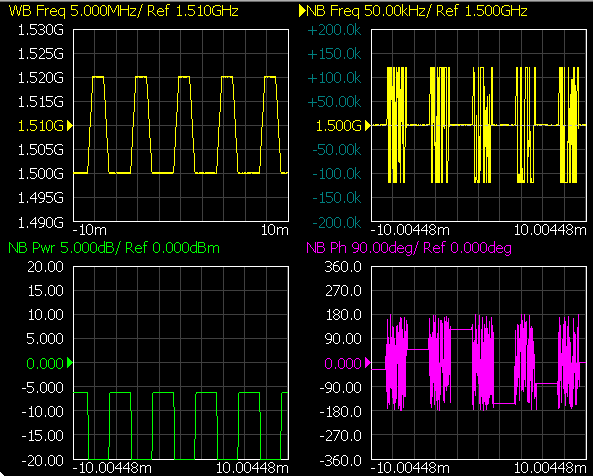Click the green reference marker at 0.000
This screenshot has height=476, width=593.
coord(70,363)
